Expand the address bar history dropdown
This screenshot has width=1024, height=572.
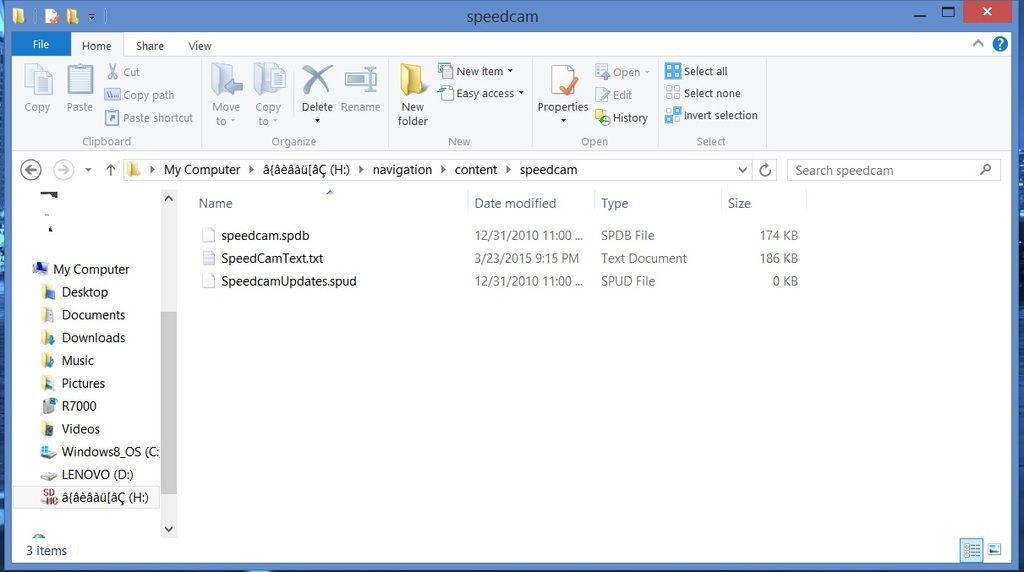pyautogui.click(x=742, y=170)
